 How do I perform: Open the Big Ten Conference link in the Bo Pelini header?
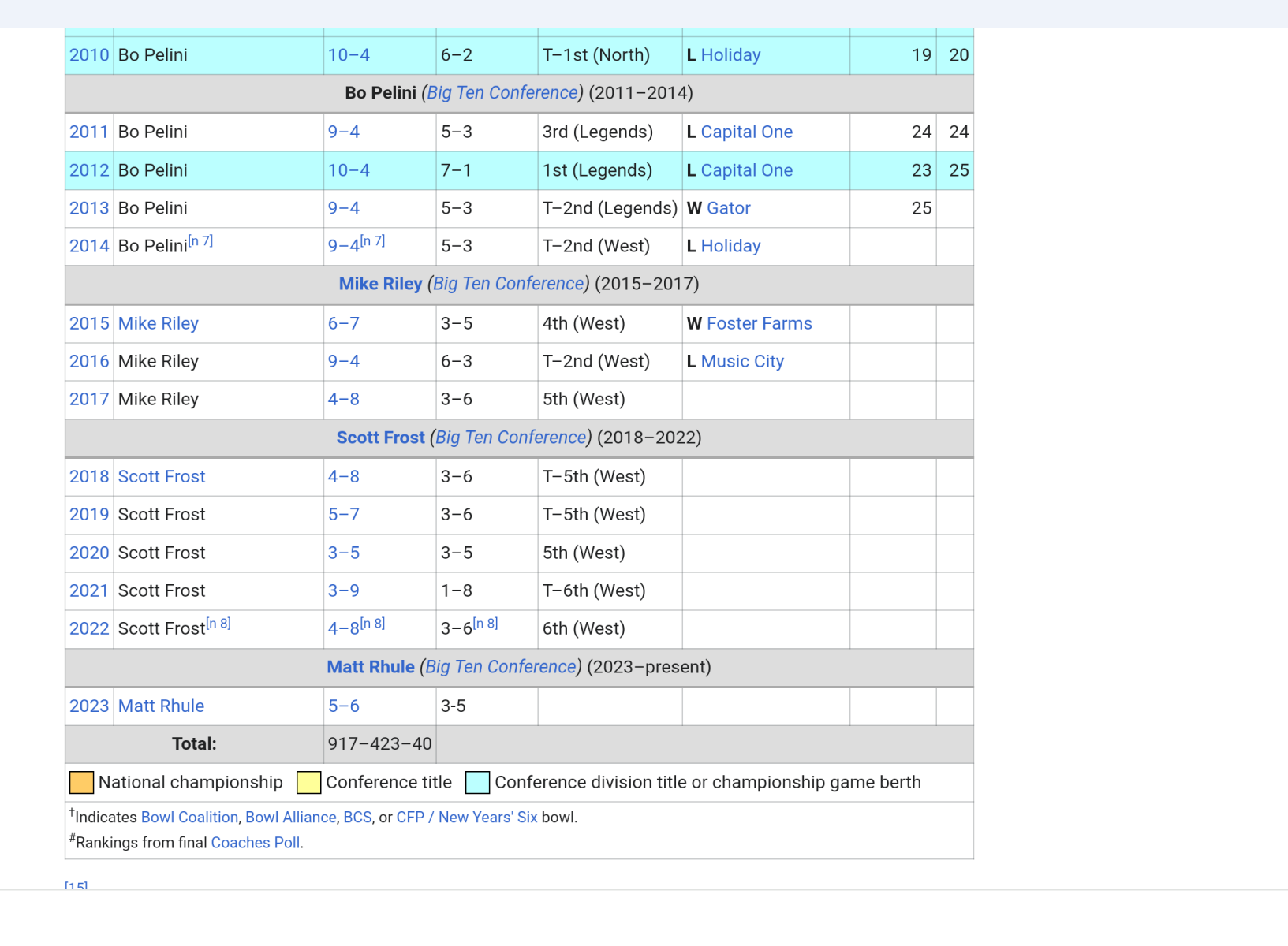pos(502,93)
